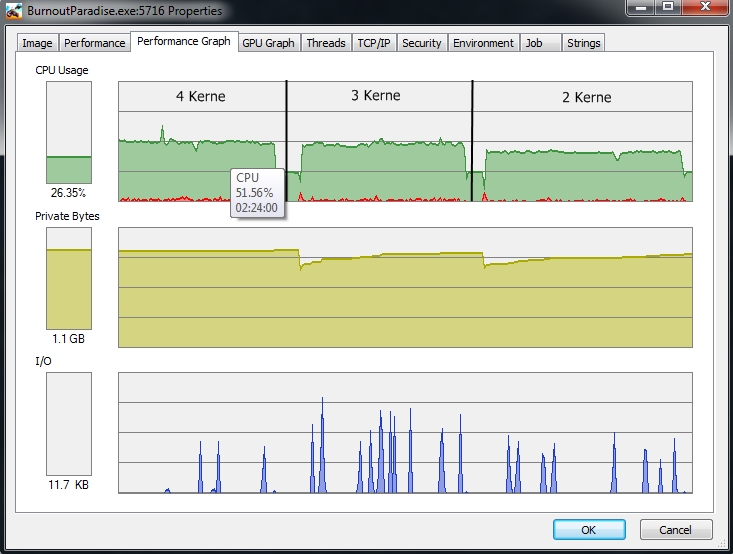Click the window title text BurnoutParadise.exe:5716 Properties
The height and width of the screenshot is (554, 733).
(124, 10)
